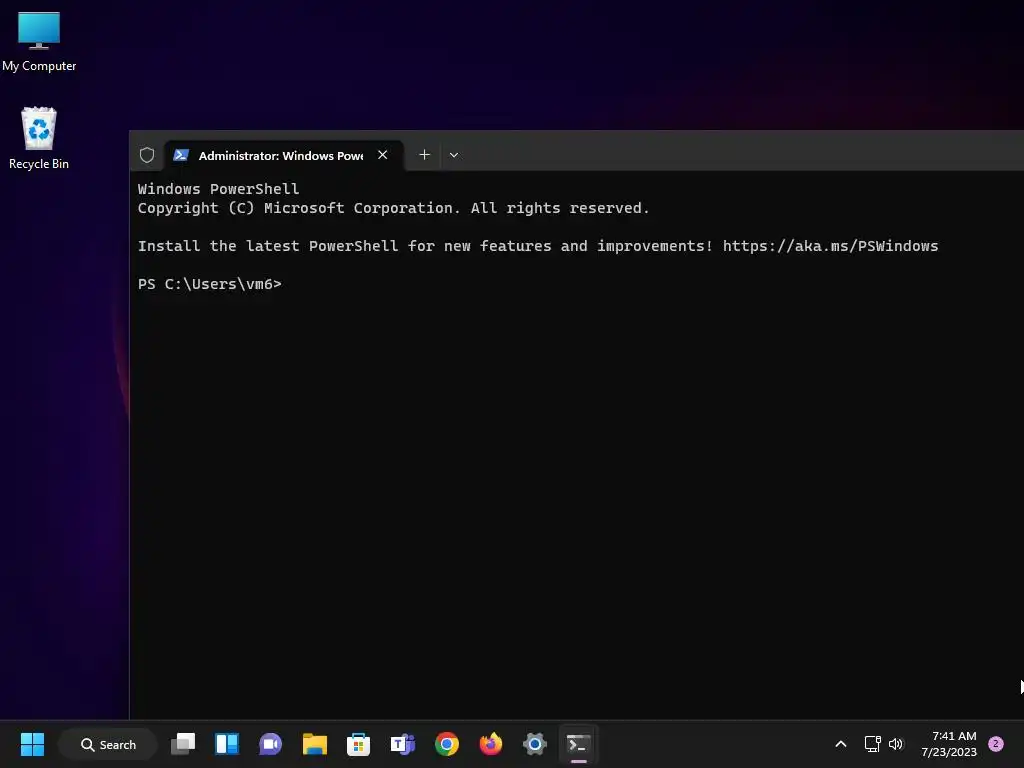Open the Recycle Bin desktop icon
Viewport: 1024px width, 768px height.
(39, 138)
